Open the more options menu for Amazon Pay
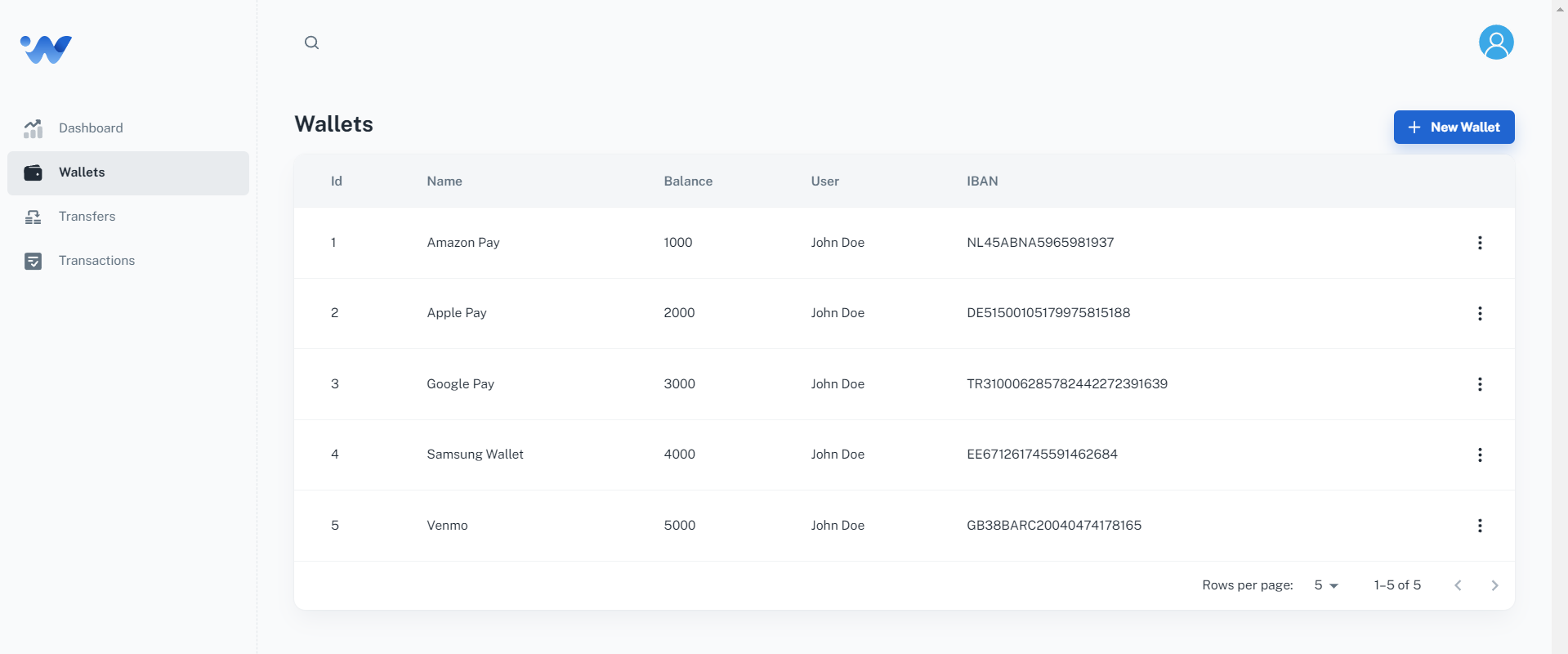Screen dimensions: 1568x654 point(1480,243)
